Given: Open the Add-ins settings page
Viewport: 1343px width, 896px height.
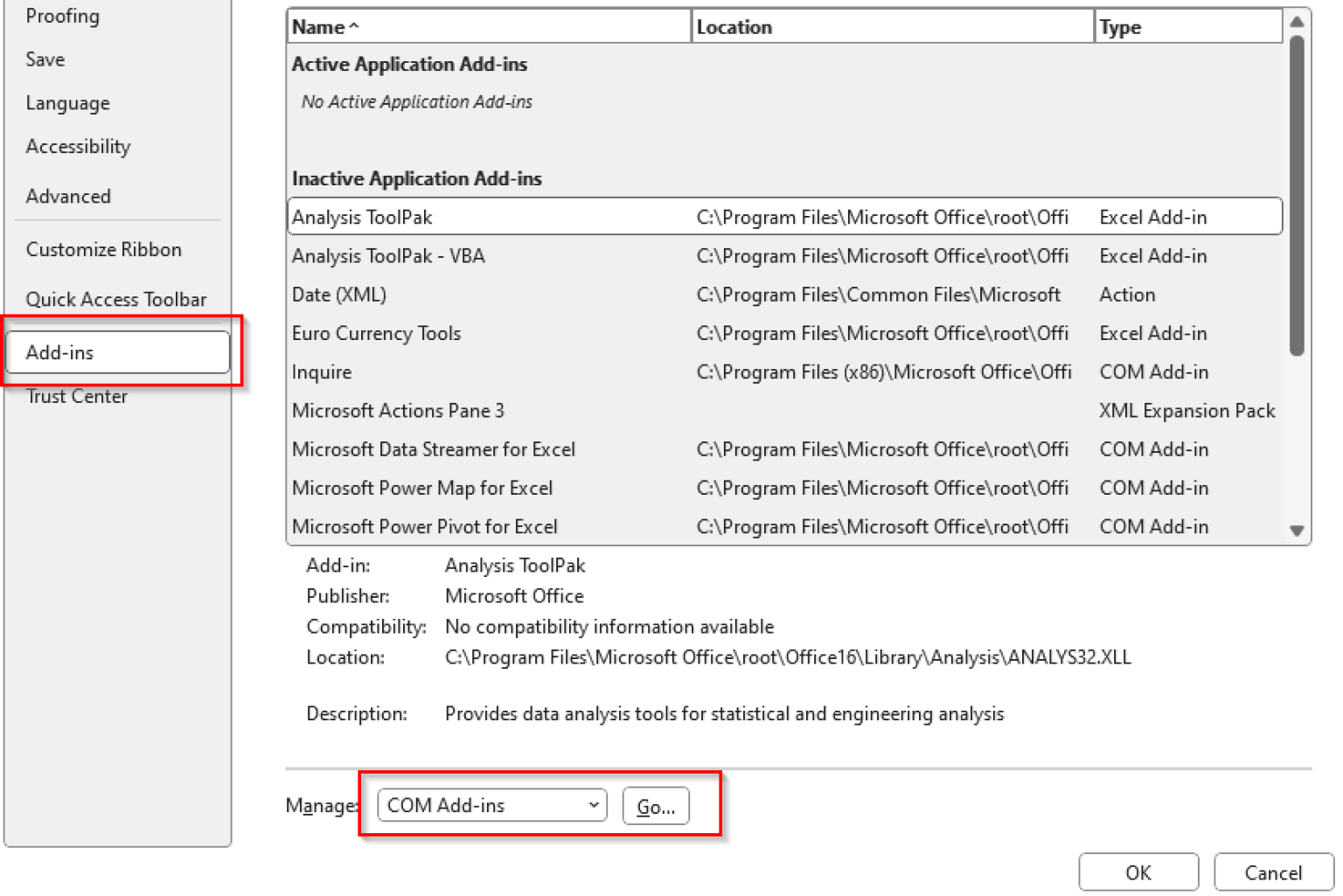Looking at the screenshot, I should click(x=59, y=352).
